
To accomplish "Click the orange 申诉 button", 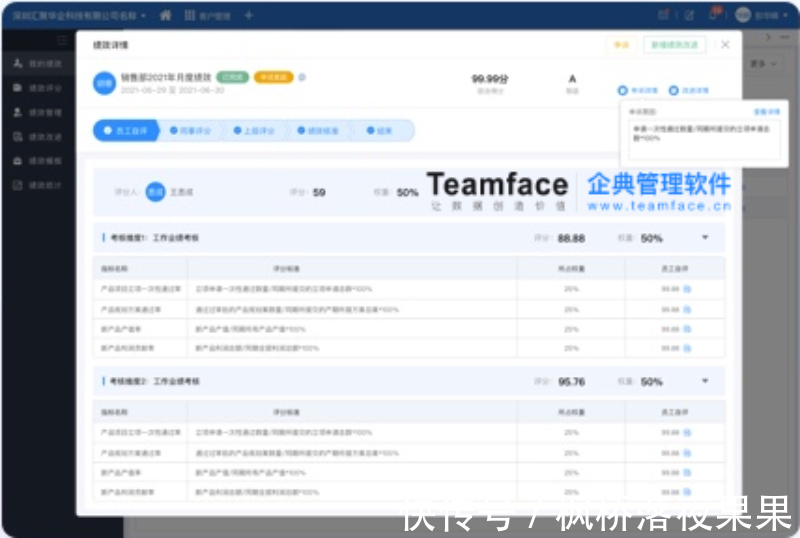I will pyautogui.click(x=621, y=45).
